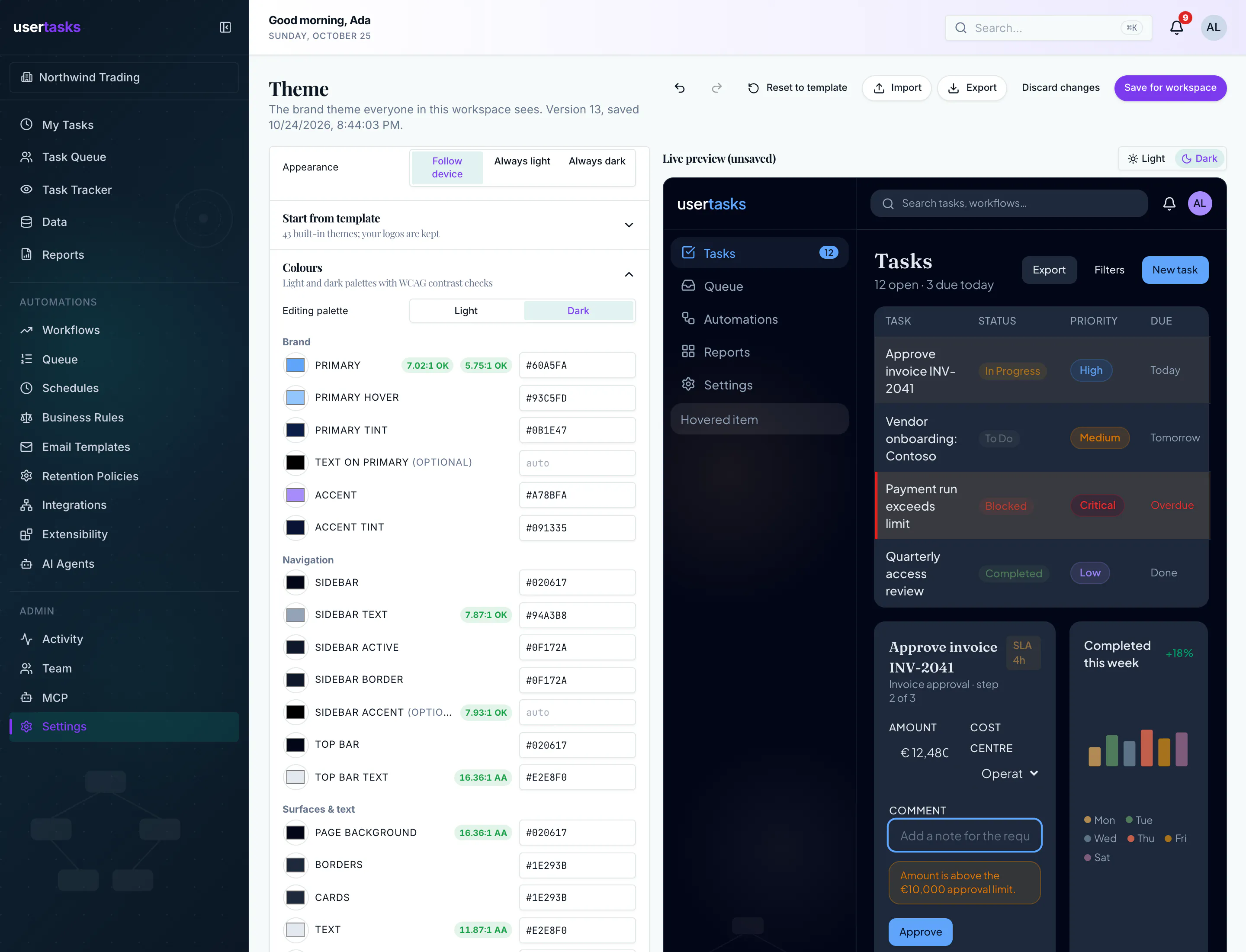Open Extensibility blocks icon
The width and height of the screenshot is (1246, 952).
coord(27,534)
